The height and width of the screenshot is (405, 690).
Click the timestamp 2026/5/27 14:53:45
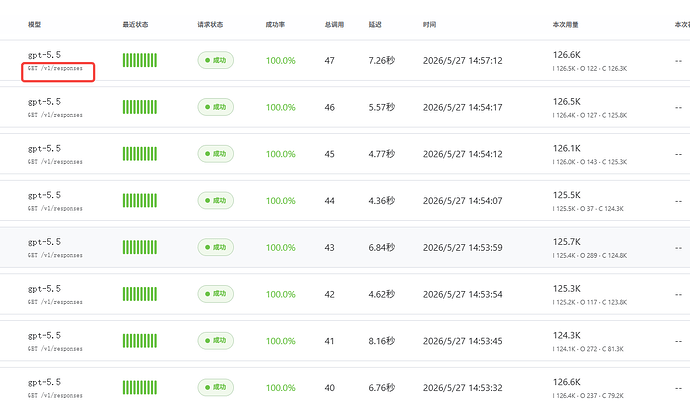tap(462, 341)
